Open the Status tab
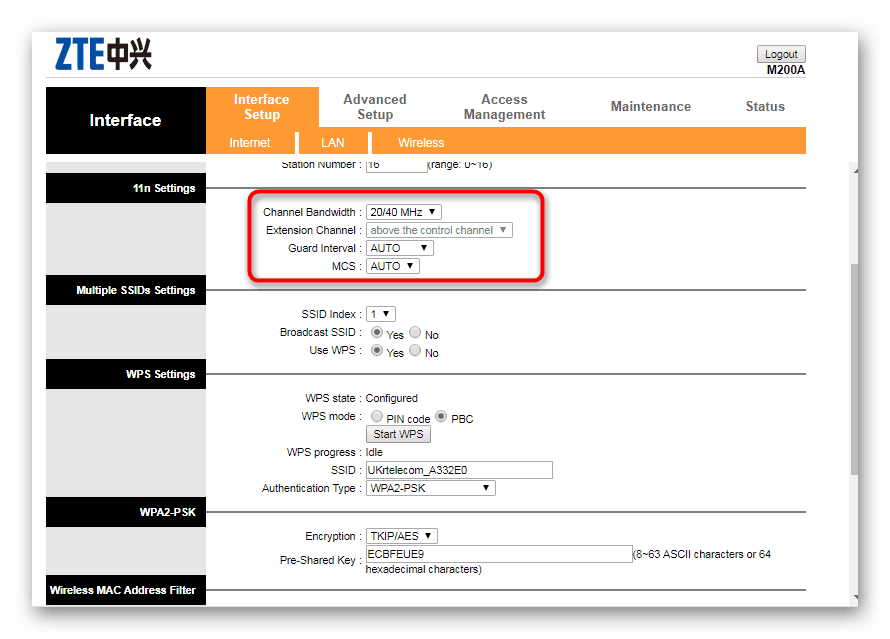 click(x=765, y=107)
